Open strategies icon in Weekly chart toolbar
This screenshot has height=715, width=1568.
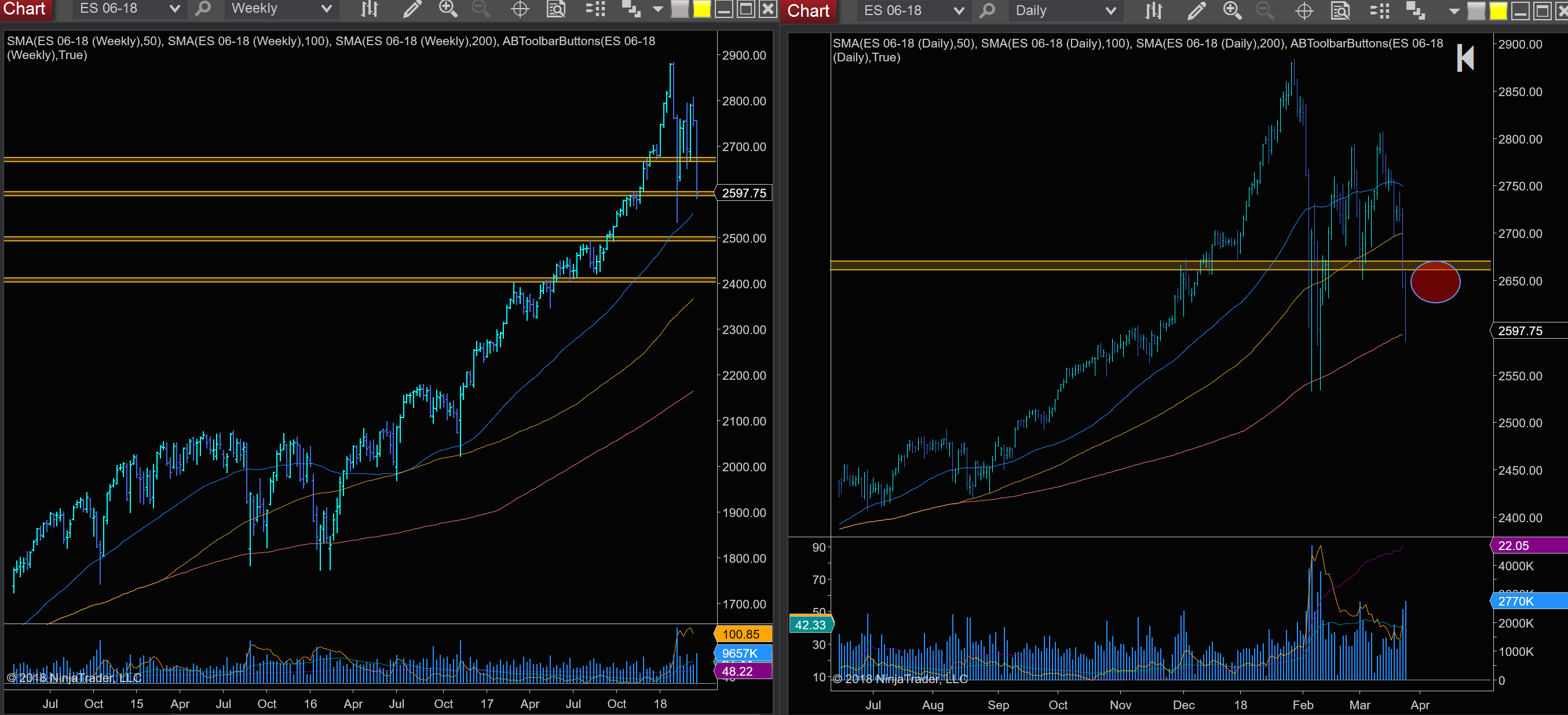(x=631, y=9)
